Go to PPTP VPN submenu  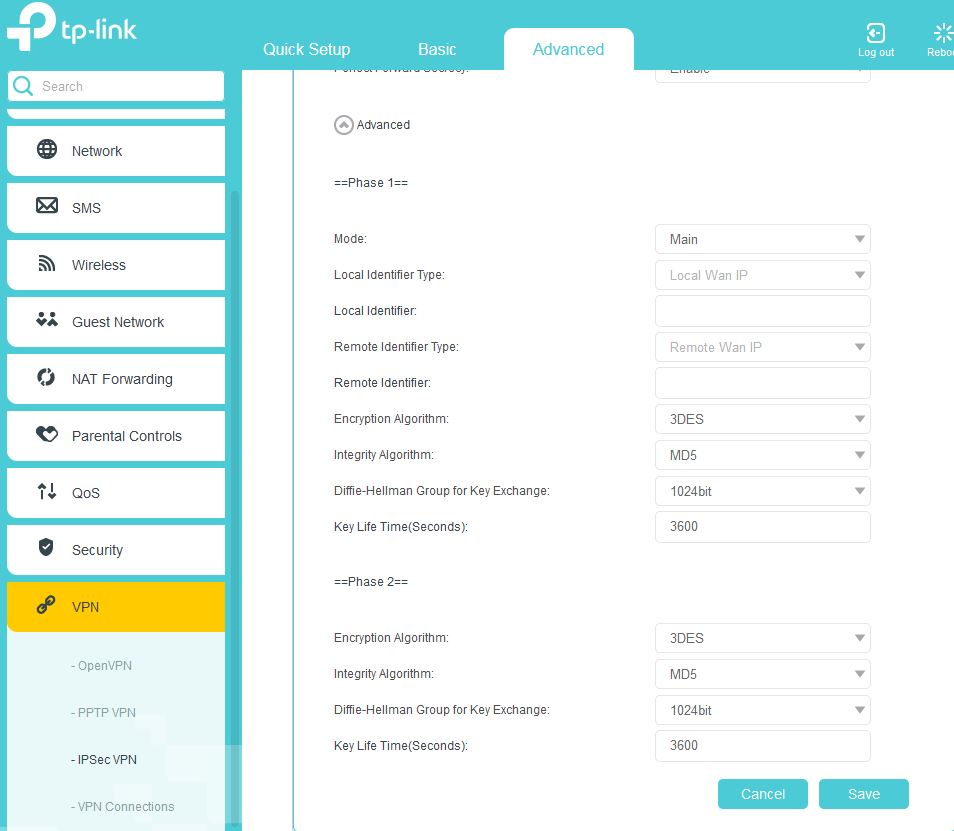tap(103, 712)
